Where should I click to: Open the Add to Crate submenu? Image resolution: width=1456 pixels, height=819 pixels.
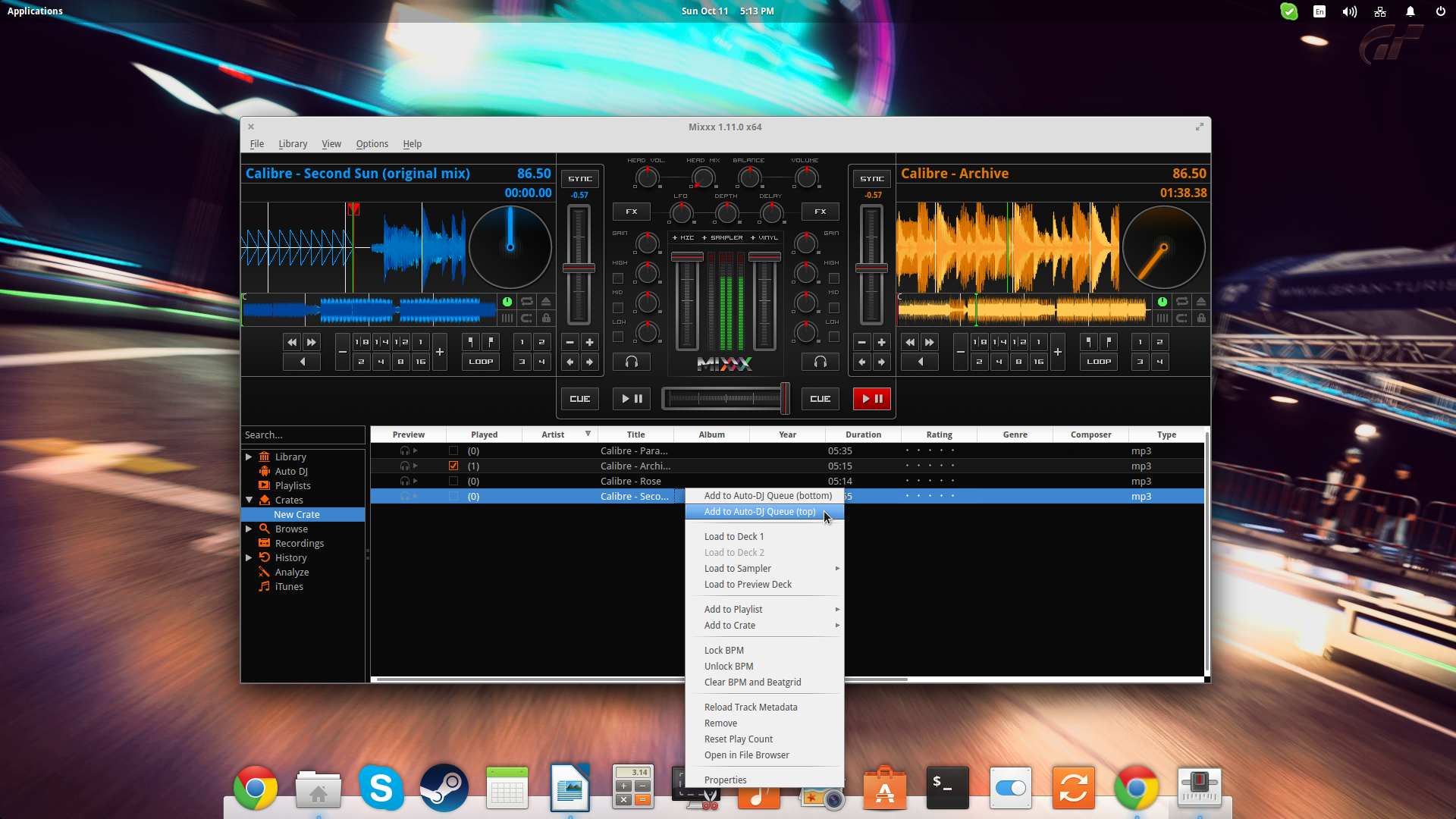[764, 626]
